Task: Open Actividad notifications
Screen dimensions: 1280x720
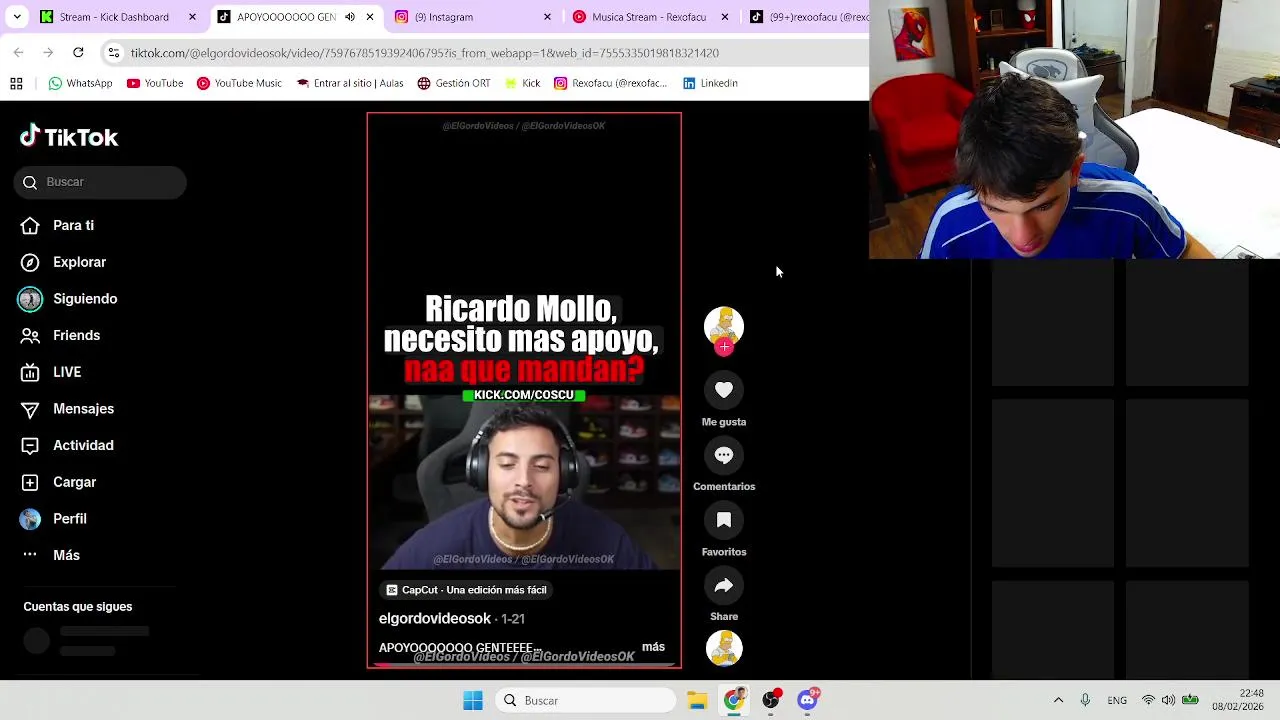Action: (68, 445)
